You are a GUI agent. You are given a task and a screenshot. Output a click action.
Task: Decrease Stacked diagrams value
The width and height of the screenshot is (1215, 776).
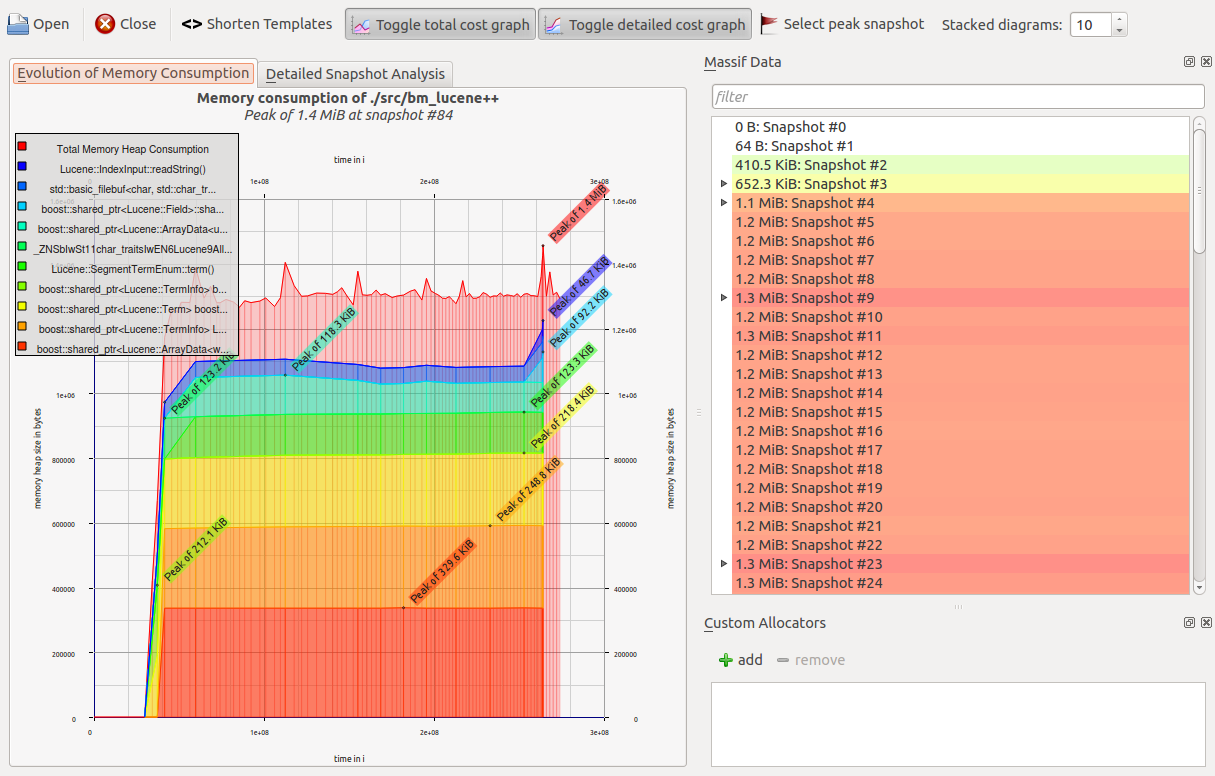point(1119,30)
